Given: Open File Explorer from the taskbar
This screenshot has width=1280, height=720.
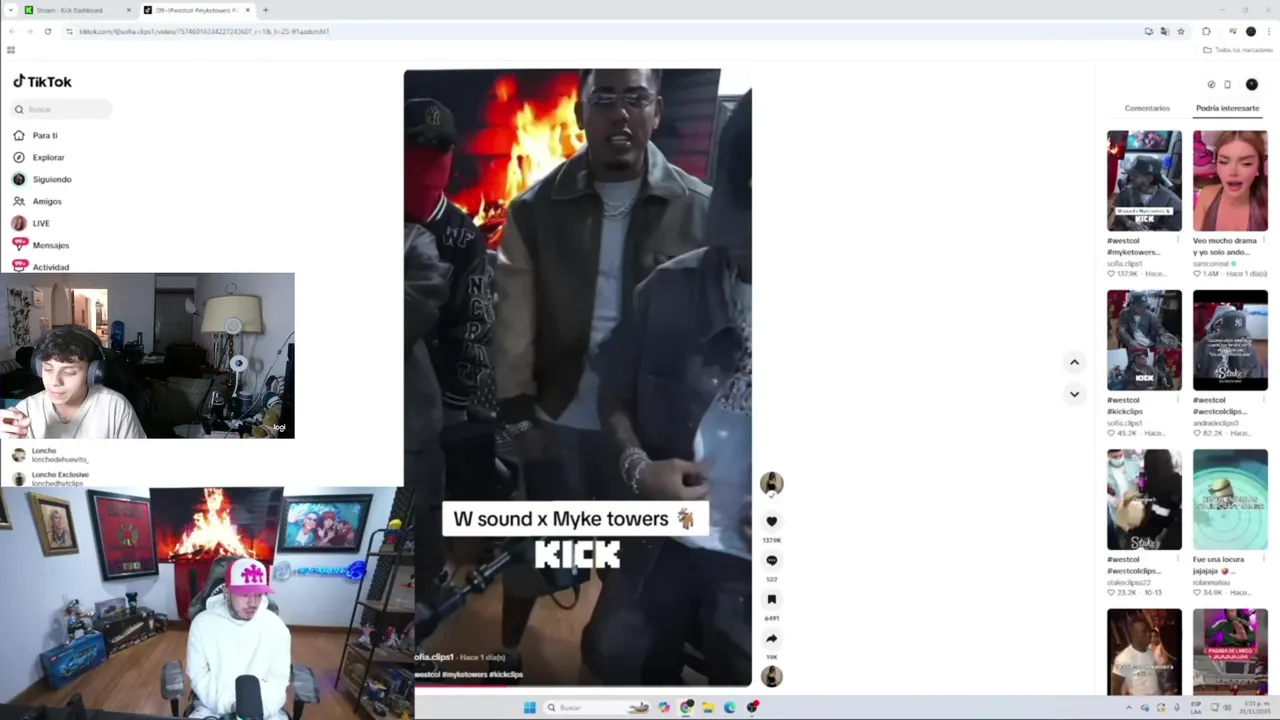Looking at the screenshot, I should pyautogui.click(x=708, y=707).
